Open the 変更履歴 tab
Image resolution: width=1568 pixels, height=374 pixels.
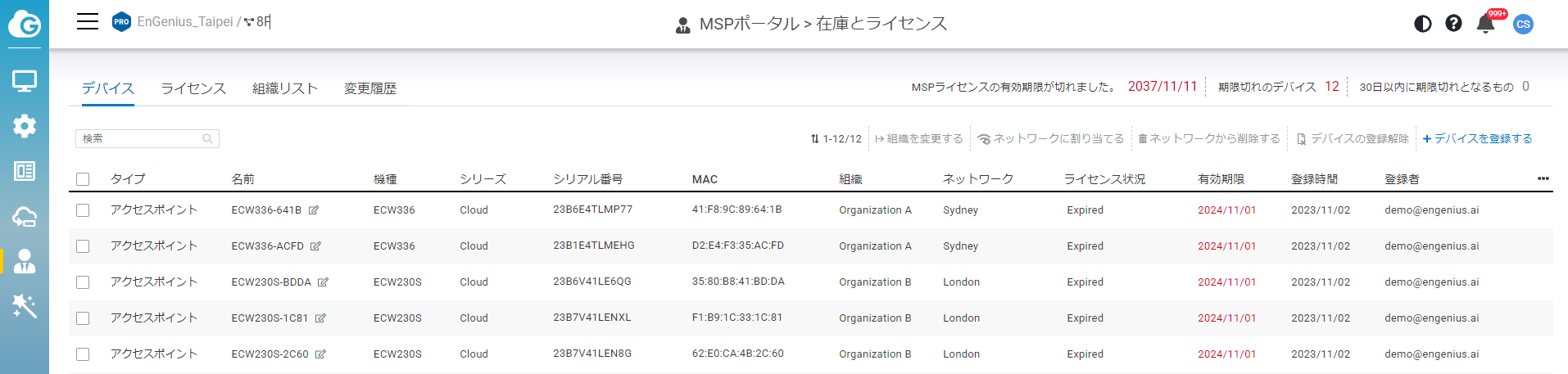pyautogui.click(x=369, y=88)
